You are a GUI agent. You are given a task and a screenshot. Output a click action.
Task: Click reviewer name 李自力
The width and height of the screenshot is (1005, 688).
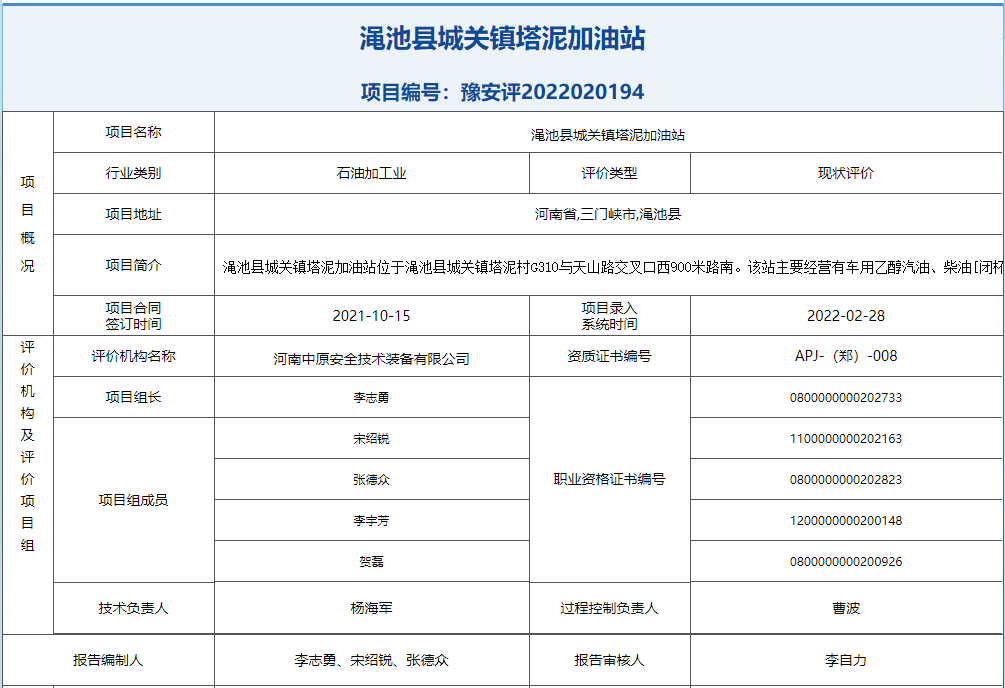coord(845,660)
